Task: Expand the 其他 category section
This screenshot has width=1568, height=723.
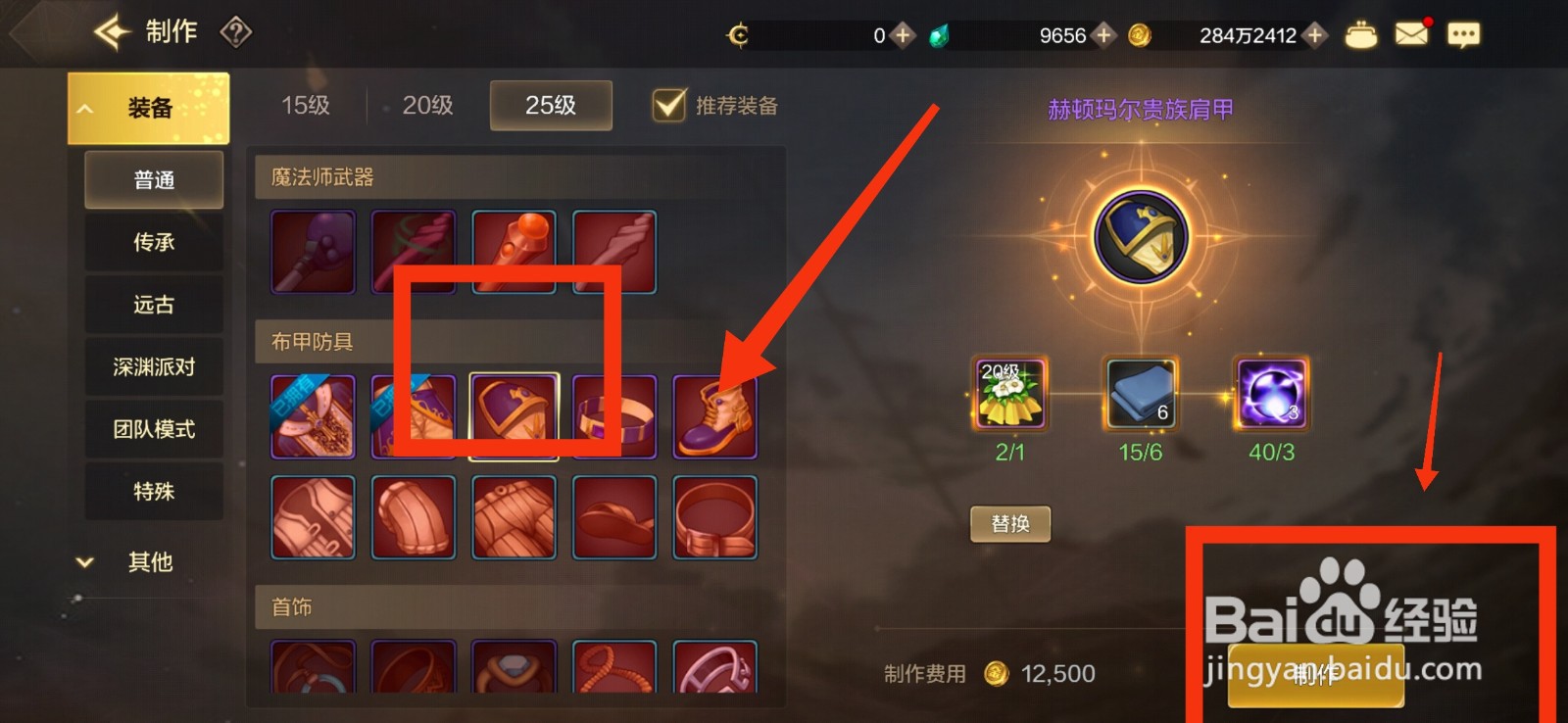Action: point(148,561)
